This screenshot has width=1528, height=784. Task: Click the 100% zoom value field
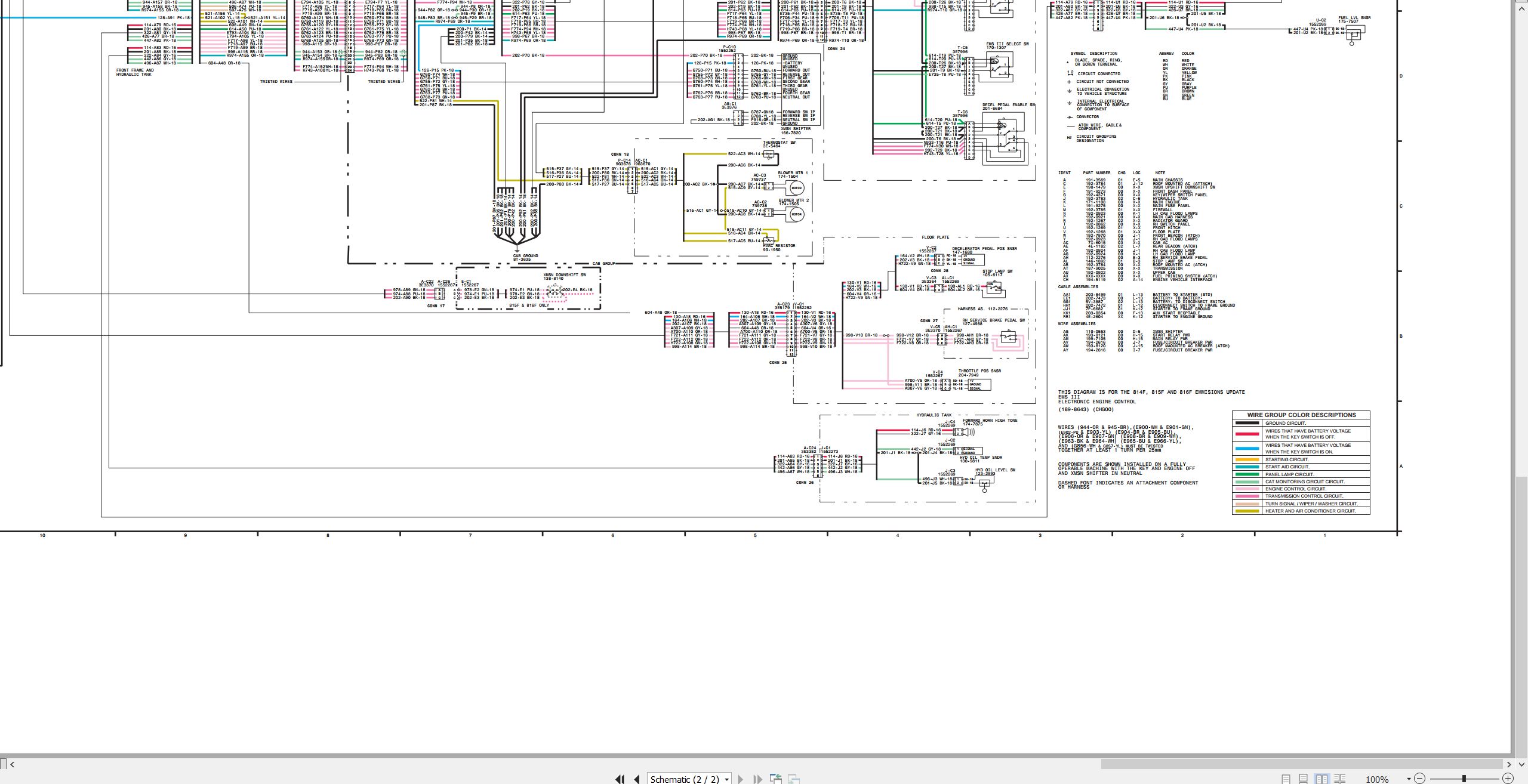pos(1377,779)
